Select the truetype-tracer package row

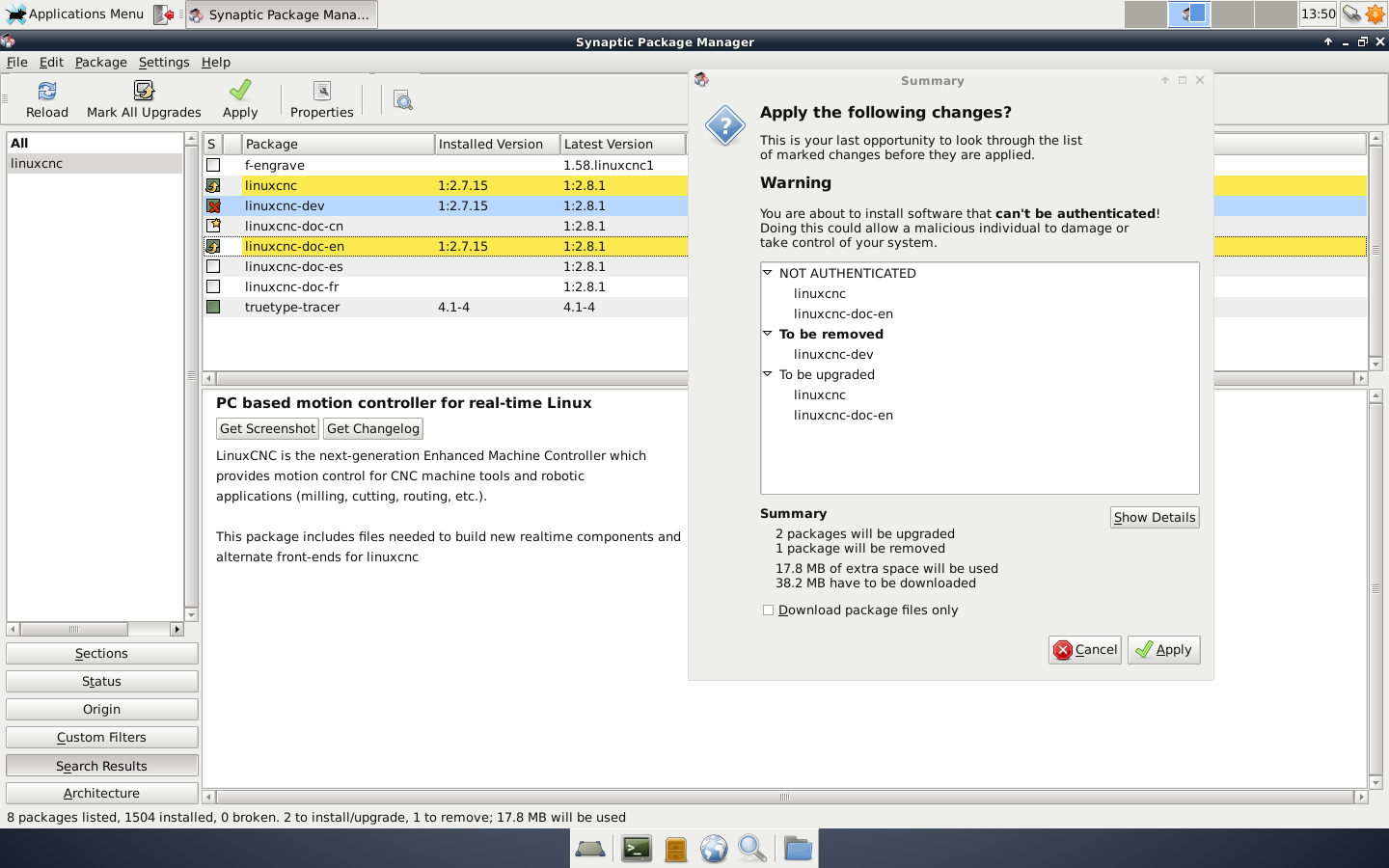point(446,307)
